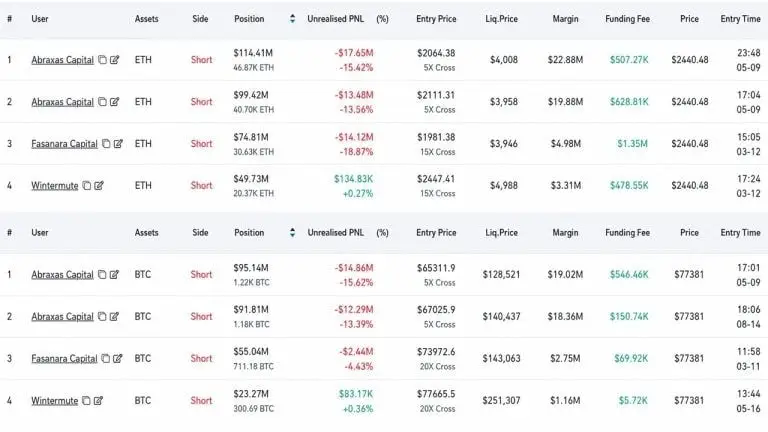
Task: Edit label for Fasanara Capital ETH row
Action: (118, 144)
